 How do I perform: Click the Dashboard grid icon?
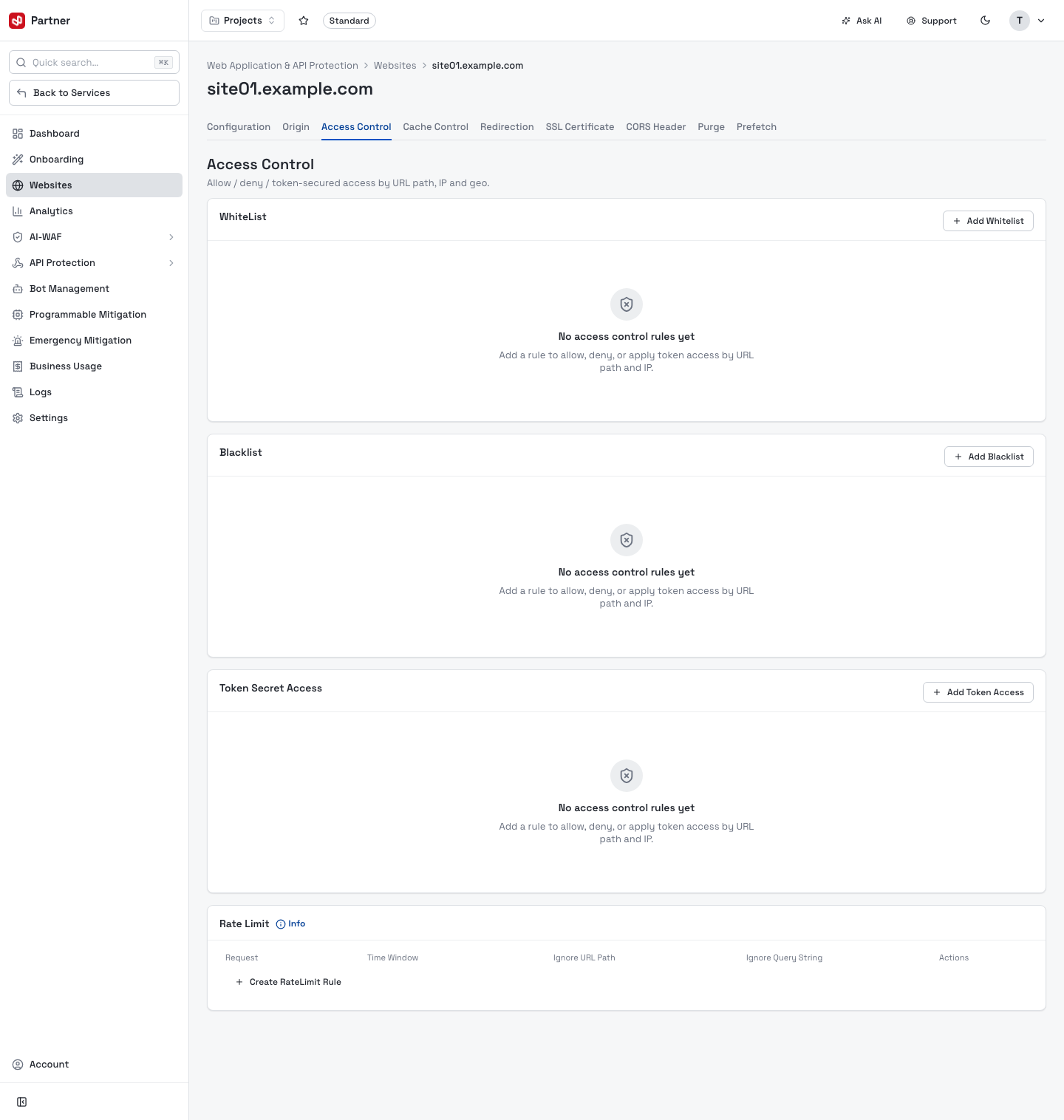tap(18, 134)
